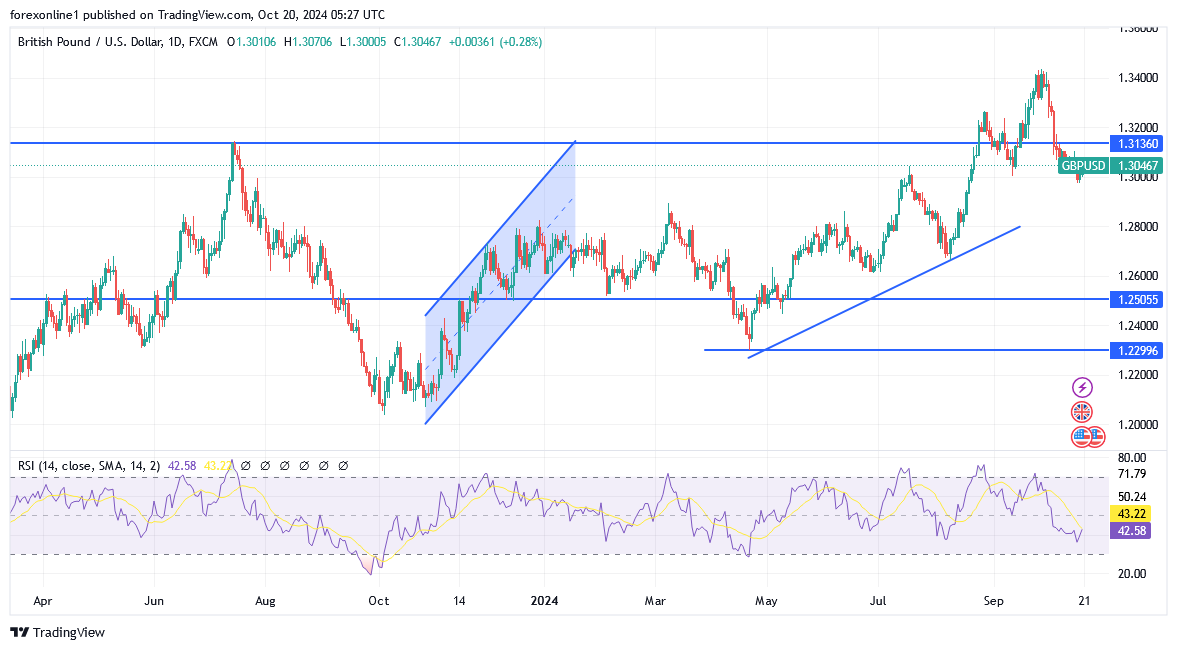Screen dimensions: 1177x650
Task: Click the US flags event icon
Action: click(1088, 436)
